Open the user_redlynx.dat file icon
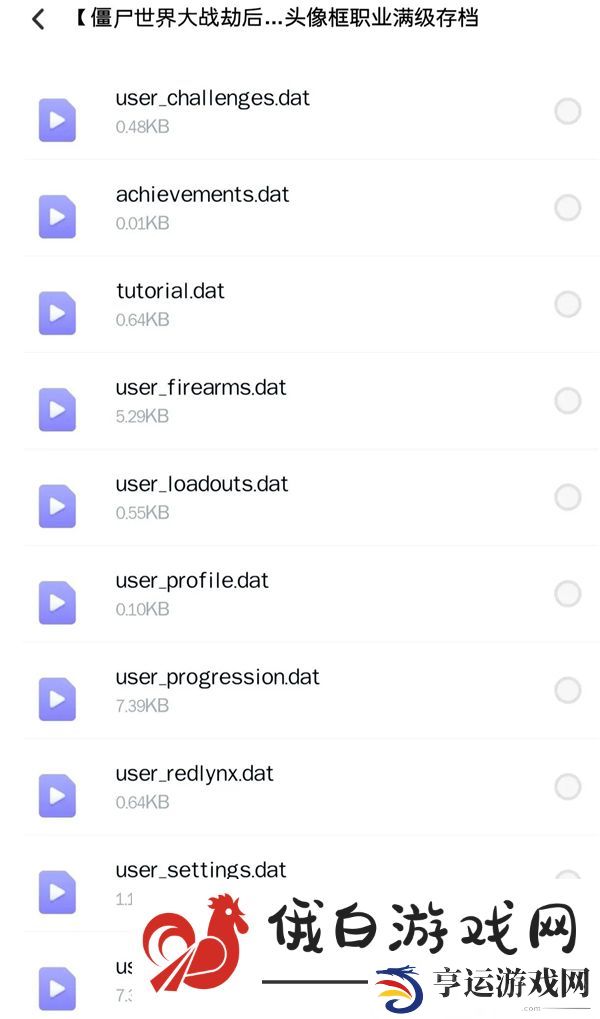This screenshot has height=1019, width=600. coord(57,795)
